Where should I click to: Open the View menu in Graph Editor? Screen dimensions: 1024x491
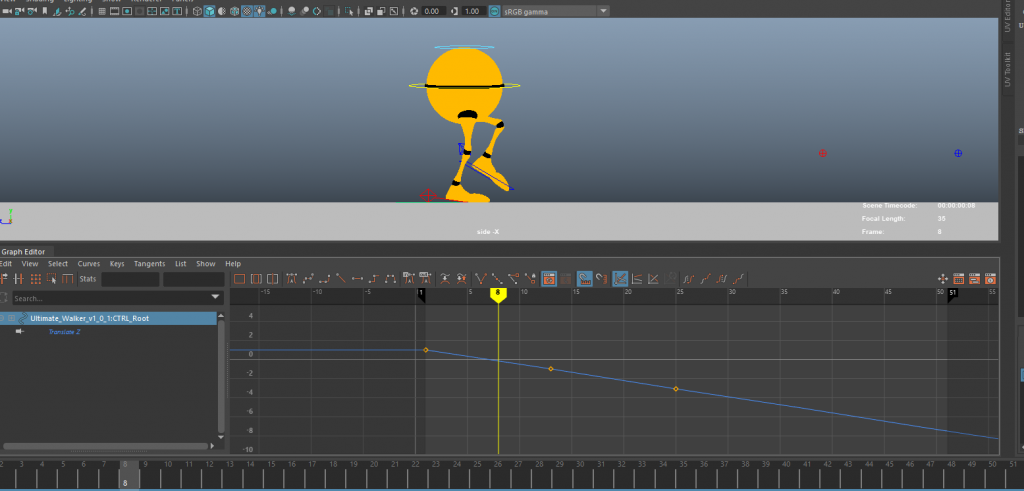[30, 264]
